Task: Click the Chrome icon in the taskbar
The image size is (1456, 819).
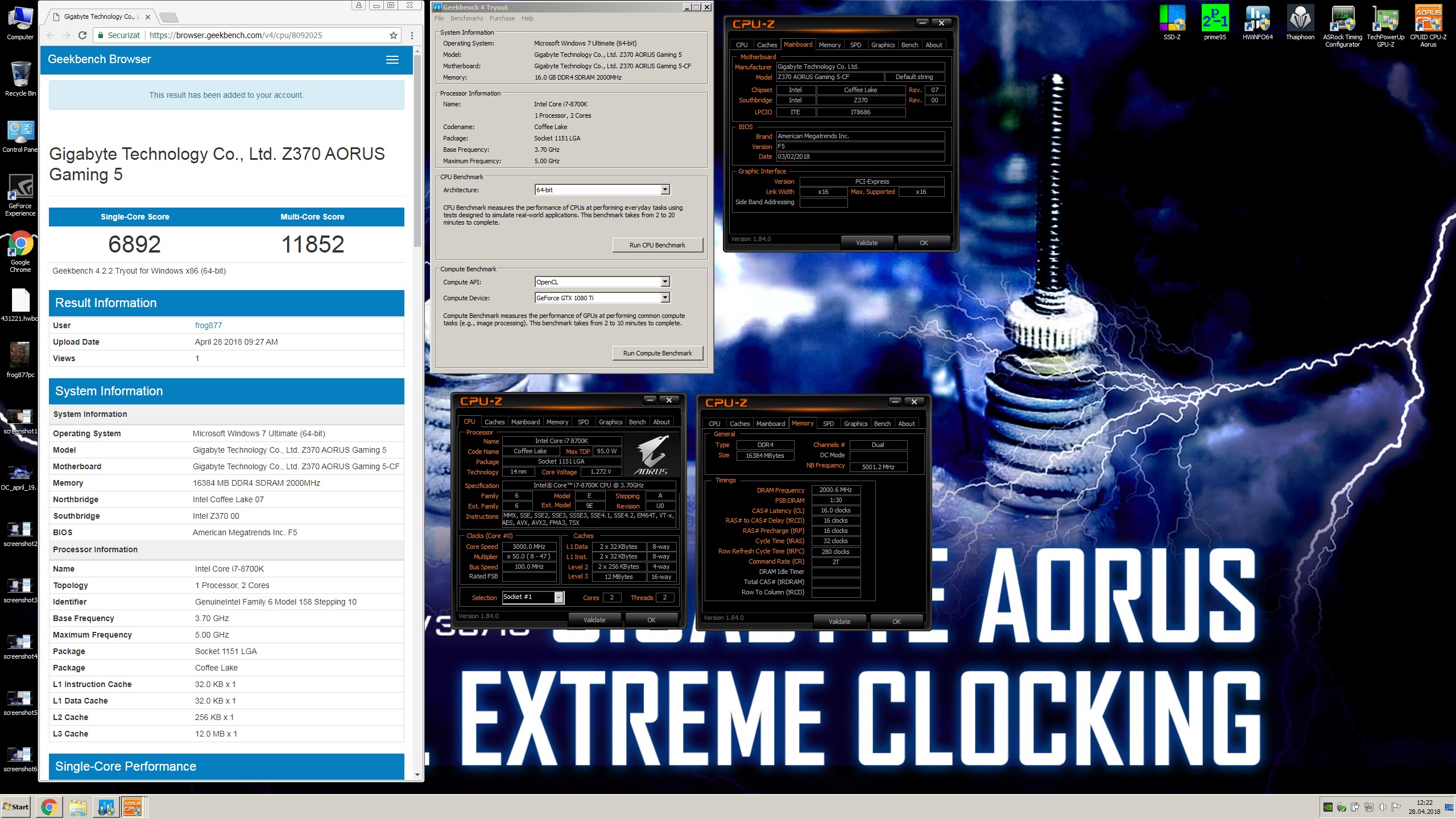Action: pos(49,807)
